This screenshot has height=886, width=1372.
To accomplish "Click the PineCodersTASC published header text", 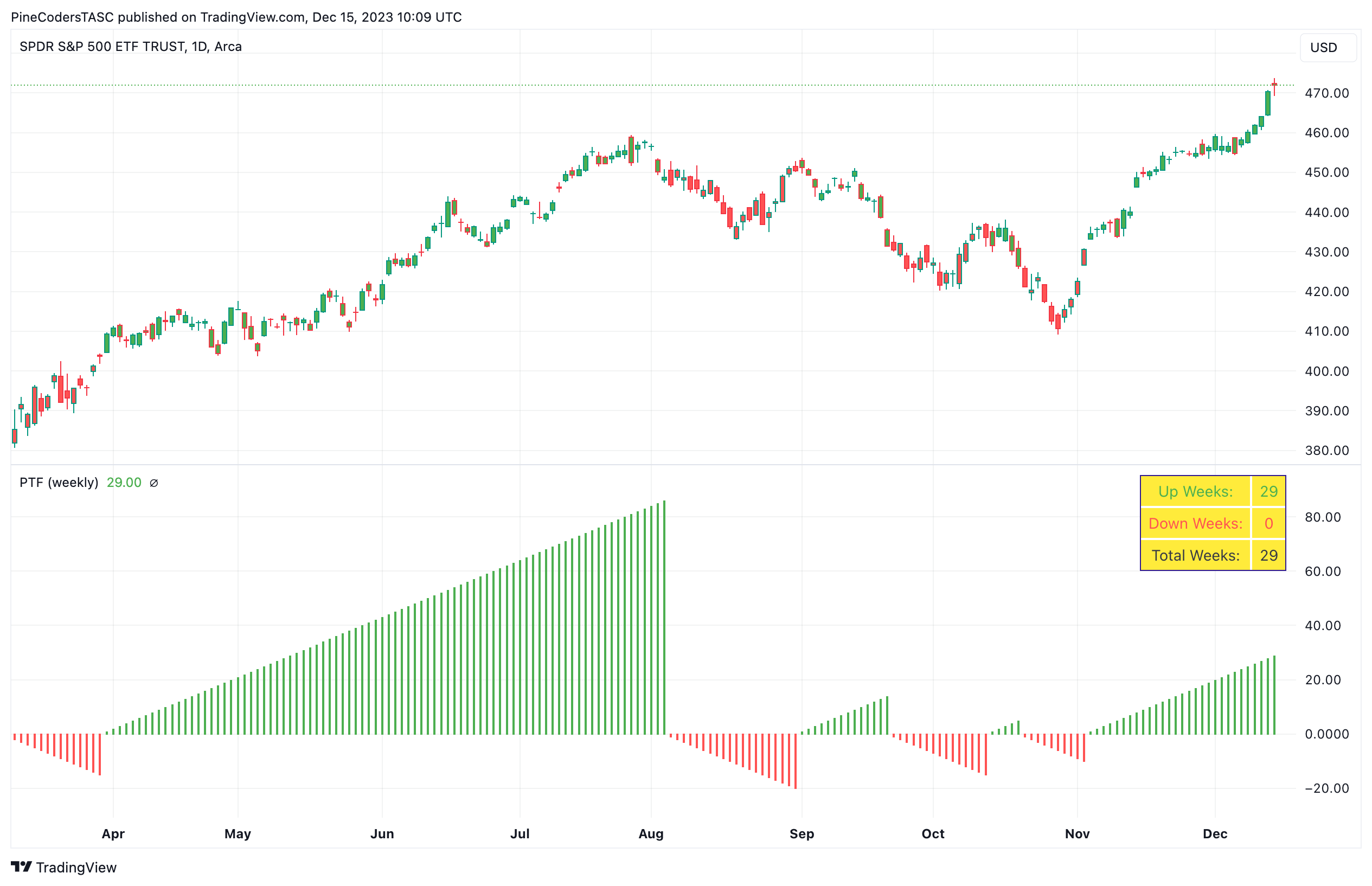I will pyautogui.click(x=236, y=17).
